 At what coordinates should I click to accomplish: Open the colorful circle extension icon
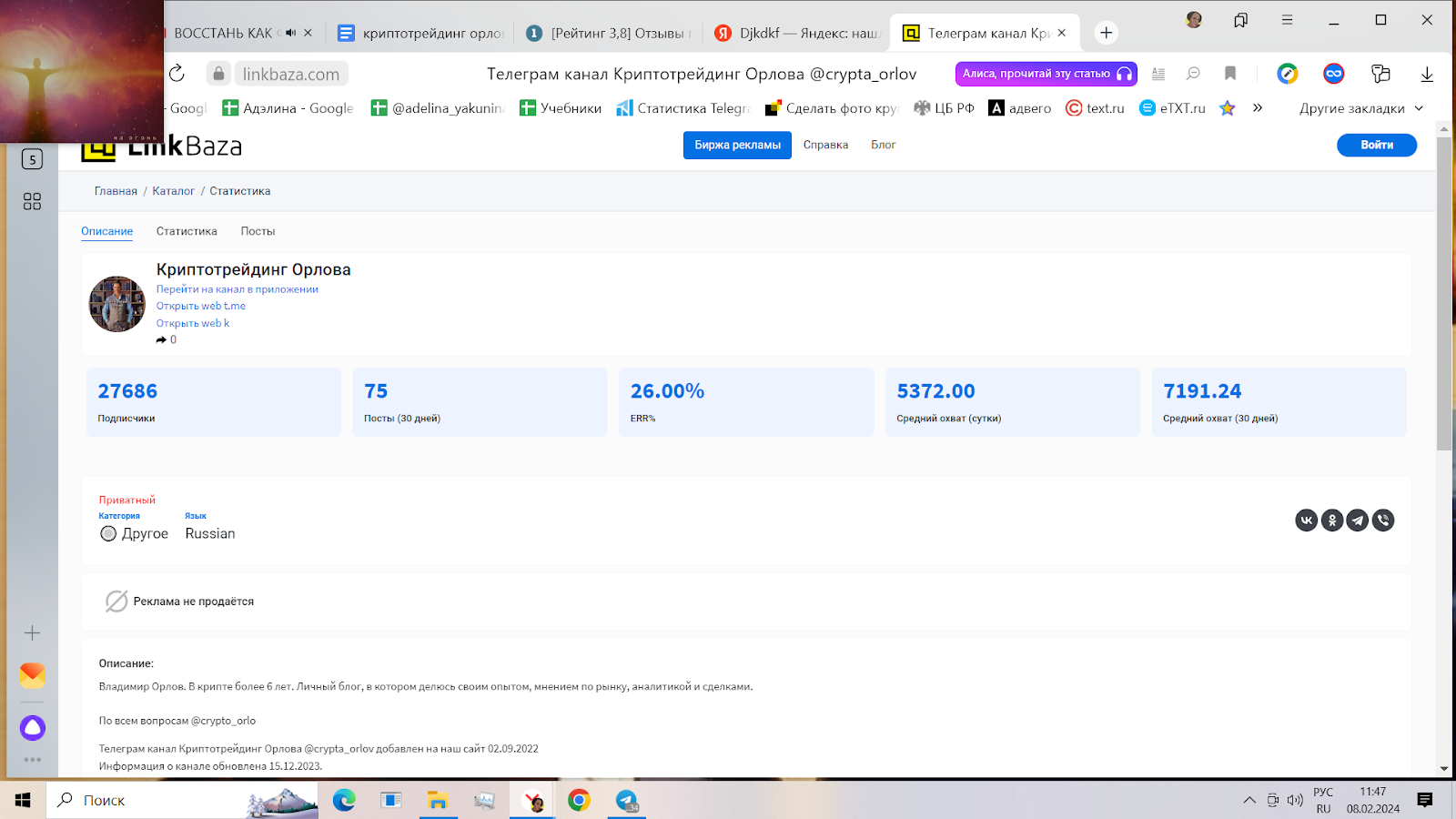[1288, 74]
